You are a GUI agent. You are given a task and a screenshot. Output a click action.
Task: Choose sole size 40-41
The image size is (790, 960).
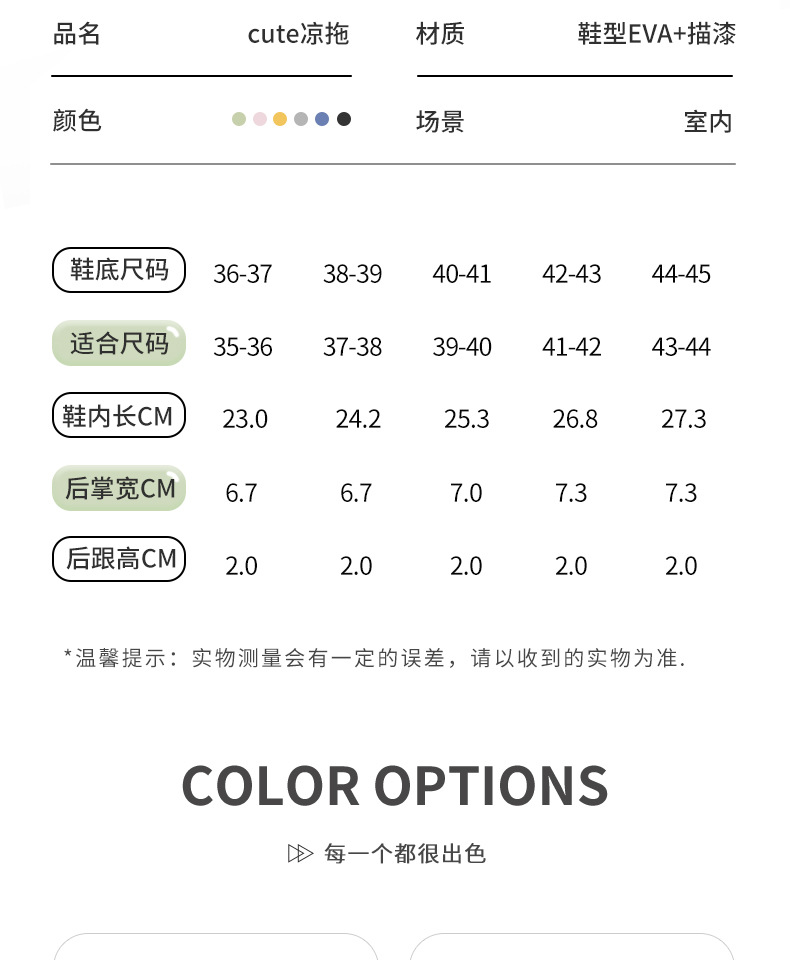(462, 274)
